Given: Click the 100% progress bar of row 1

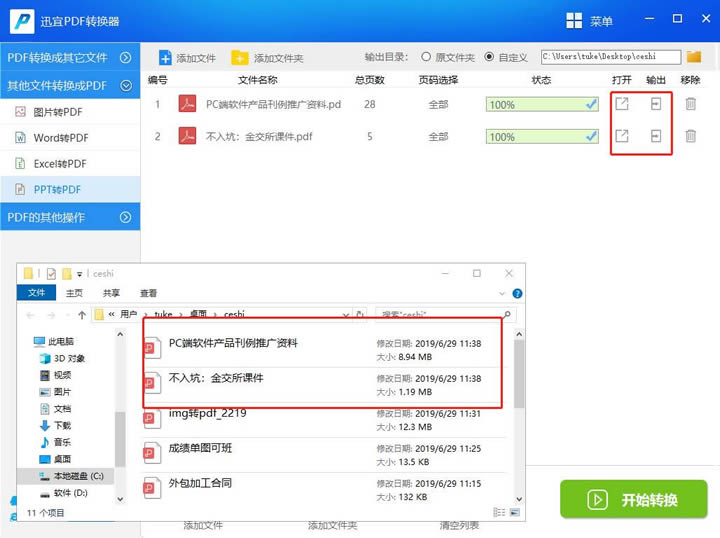Looking at the screenshot, I should tap(542, 105).
